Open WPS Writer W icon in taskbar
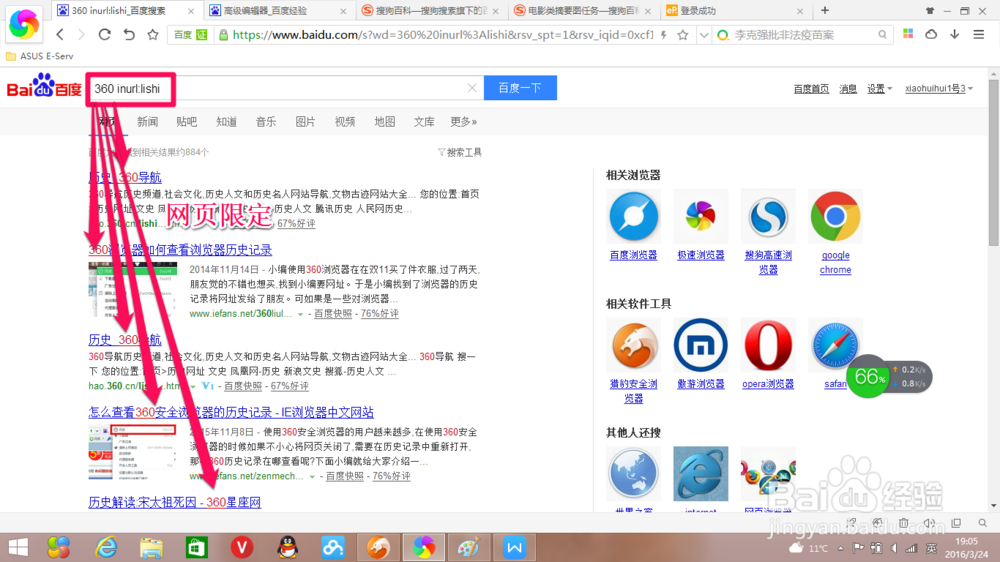The image size is (1000, 562). tap(514, 547)
